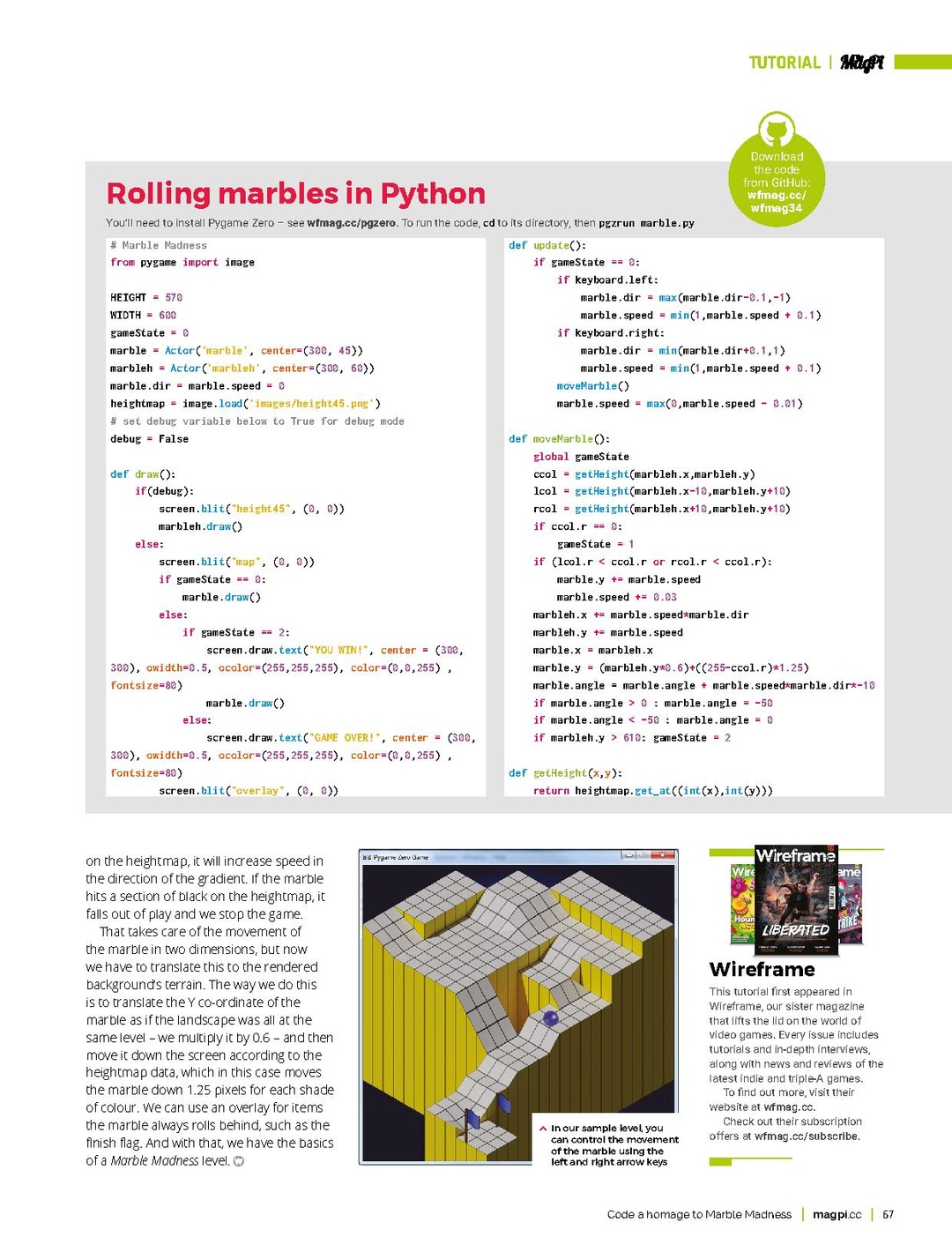This screenshot has width=952, height=1252.
Task: Click the green bar beside MagPi logo
Action: click(923, 62)
